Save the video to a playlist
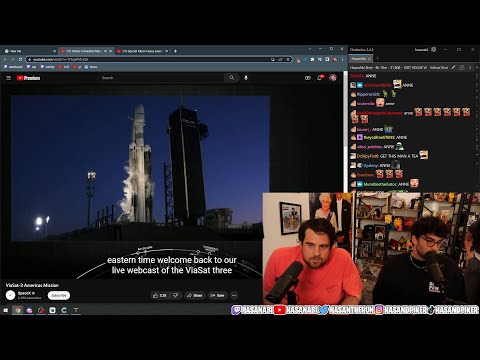480x360 pixels. (217, 295)
